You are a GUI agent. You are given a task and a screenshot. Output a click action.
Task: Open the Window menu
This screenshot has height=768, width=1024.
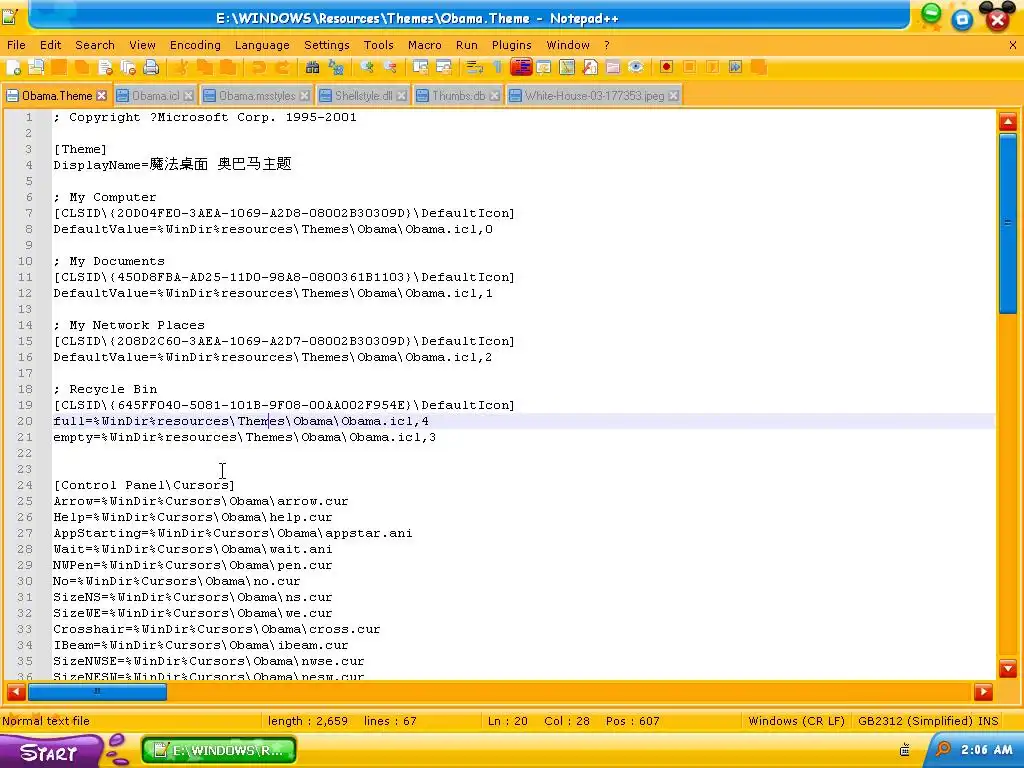[x=568, y=45]
